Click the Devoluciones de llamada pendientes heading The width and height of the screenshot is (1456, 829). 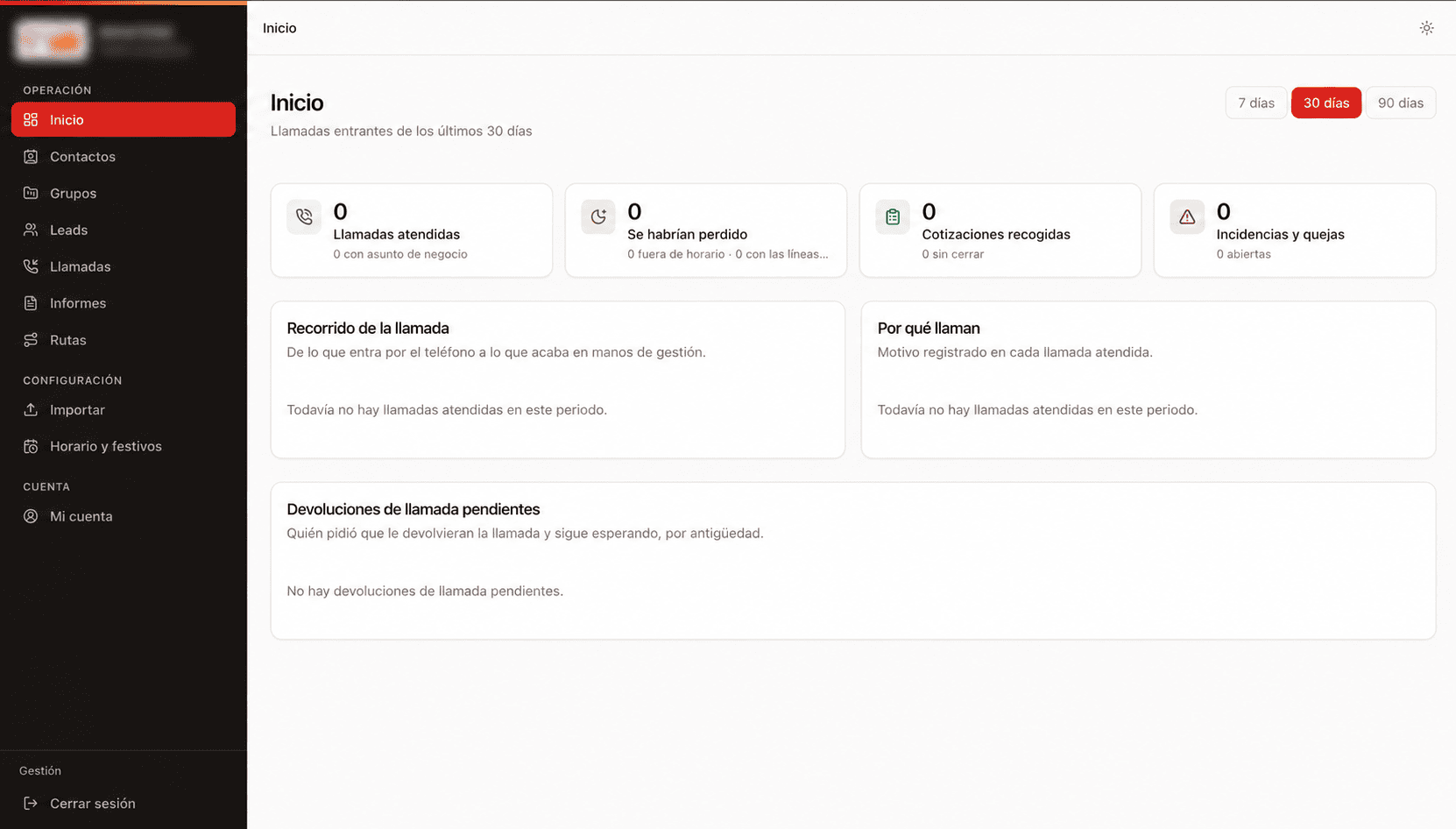coord(413,509)
